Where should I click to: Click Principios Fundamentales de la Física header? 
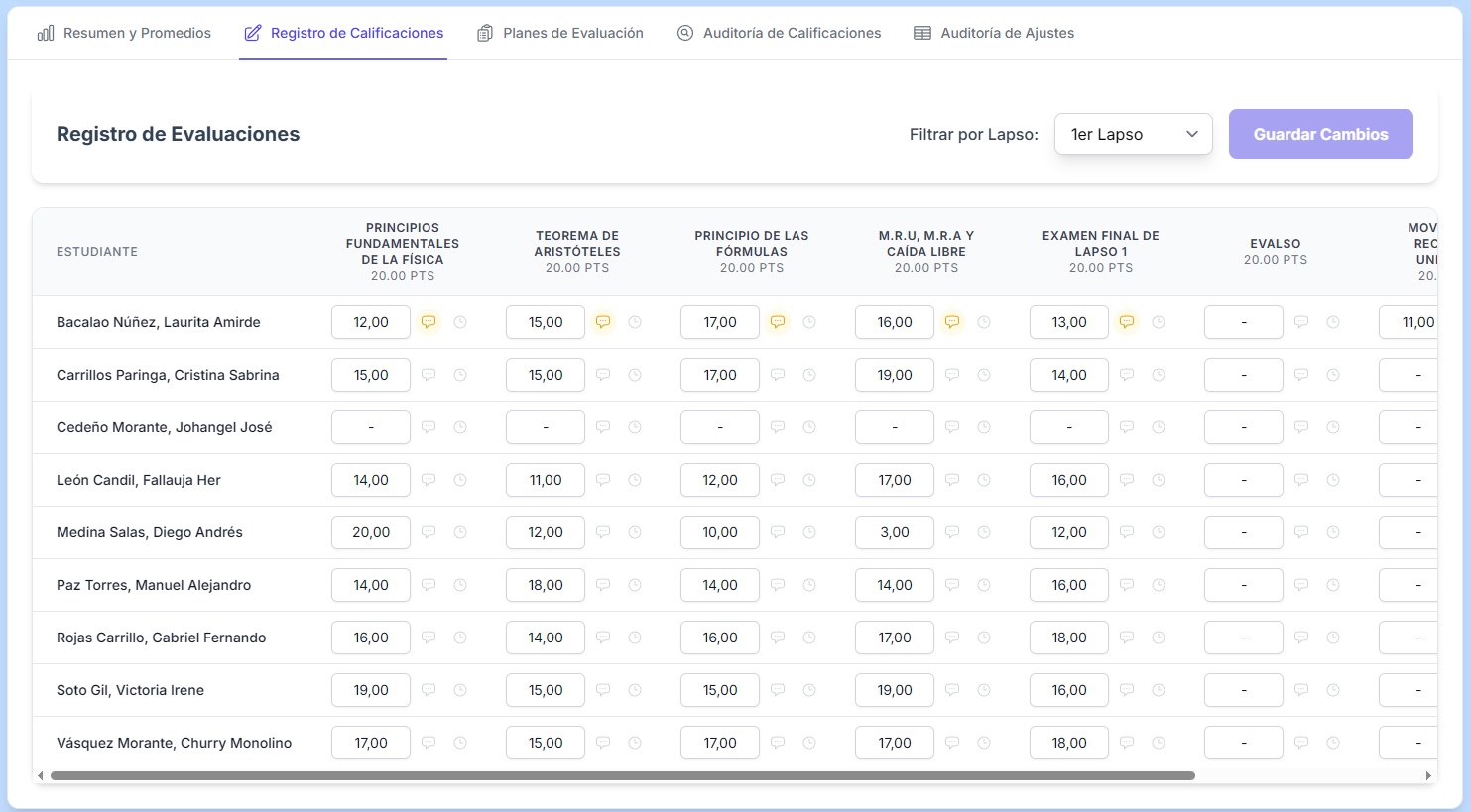(x=403, y=251)
